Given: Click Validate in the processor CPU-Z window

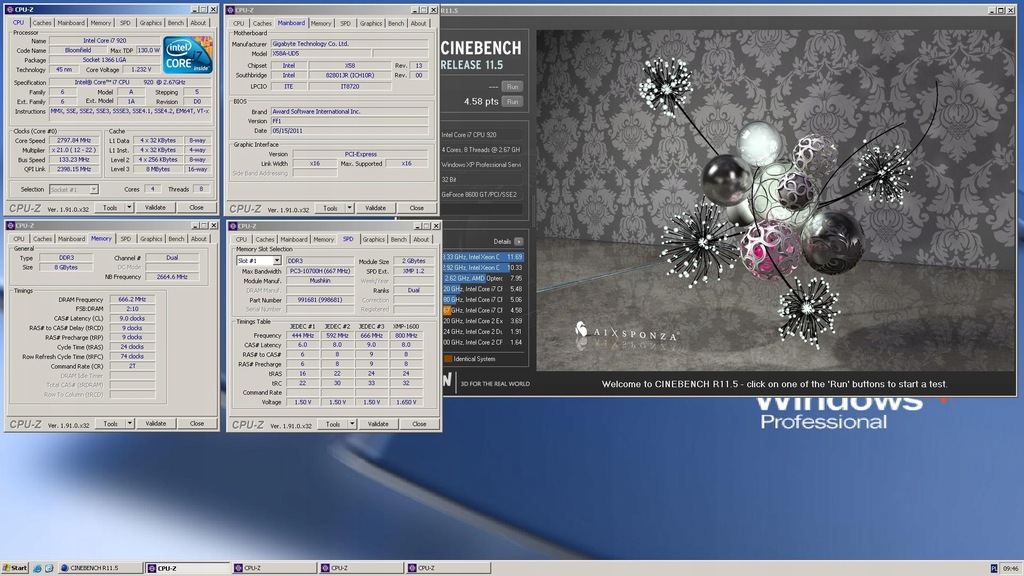Looking at the screenshot, I should point(155,208).
